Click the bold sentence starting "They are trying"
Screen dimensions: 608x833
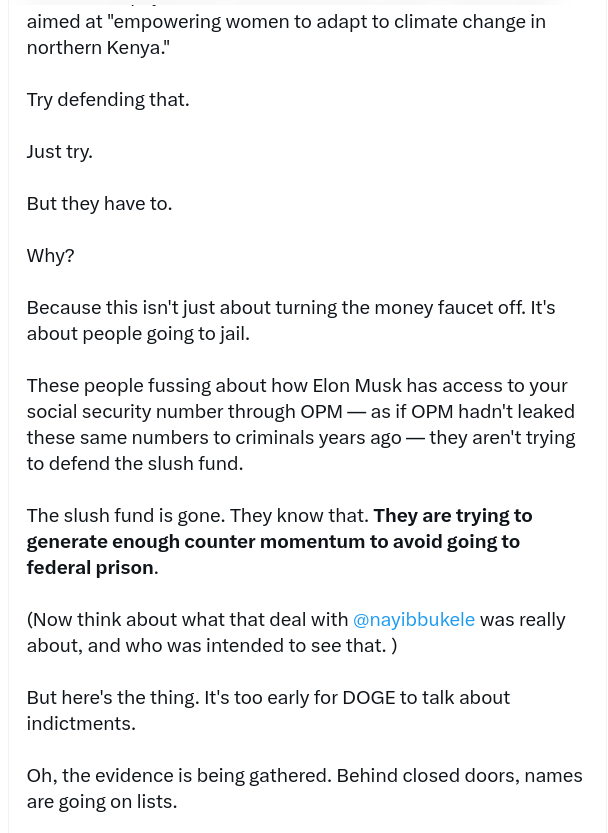(x=452, y=515)
